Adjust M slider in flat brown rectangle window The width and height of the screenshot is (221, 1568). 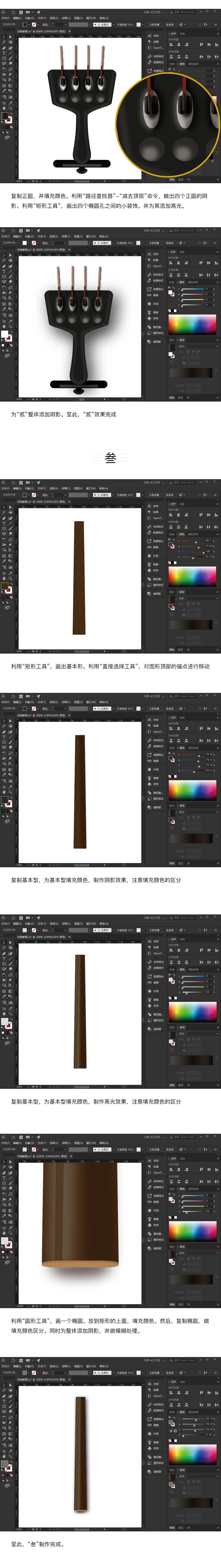coord(192,546)
